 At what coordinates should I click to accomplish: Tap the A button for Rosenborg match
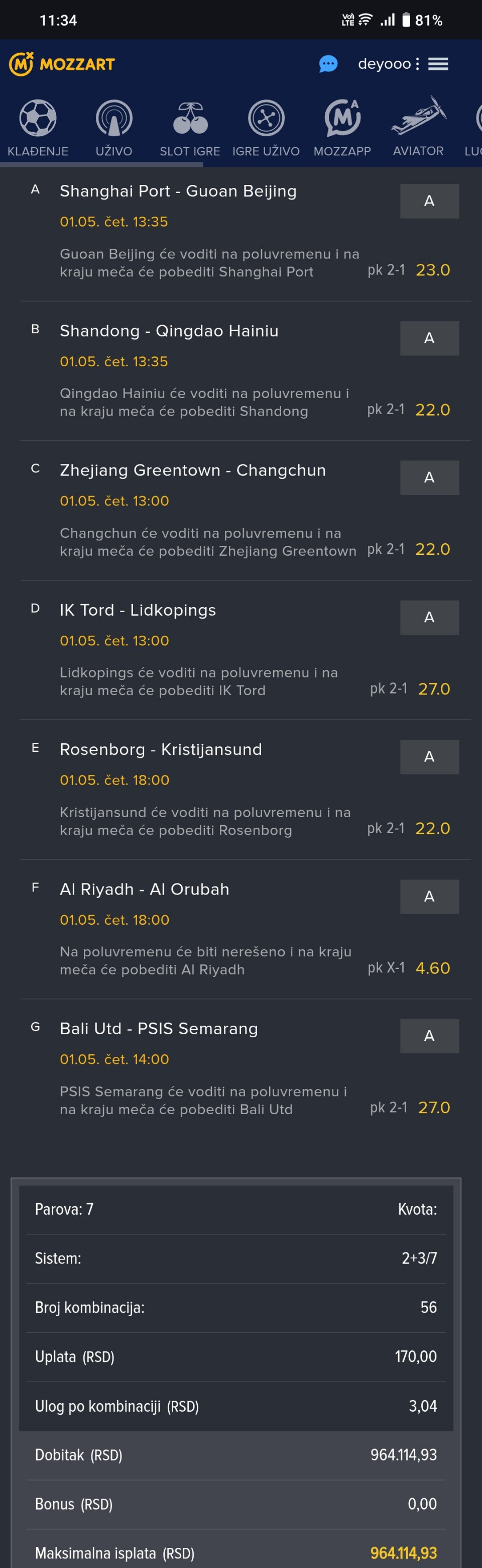click(429, 756)
